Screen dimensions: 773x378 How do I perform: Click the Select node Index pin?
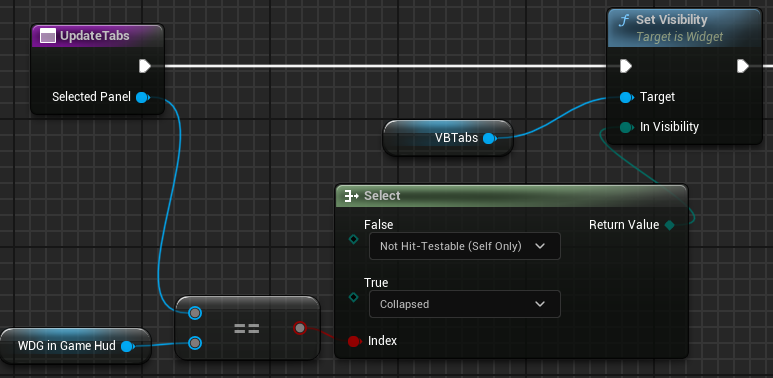(x=353, y=341)
